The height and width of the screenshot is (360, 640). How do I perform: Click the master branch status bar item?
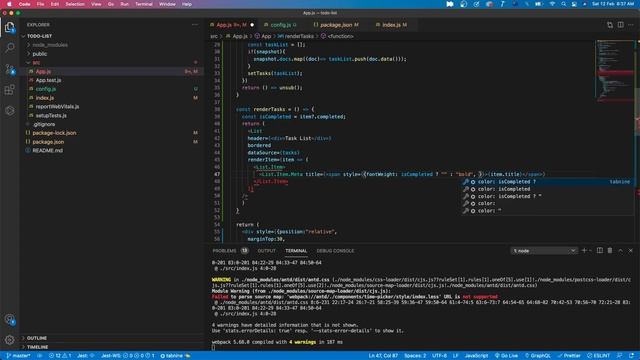(x=18, y=356)
